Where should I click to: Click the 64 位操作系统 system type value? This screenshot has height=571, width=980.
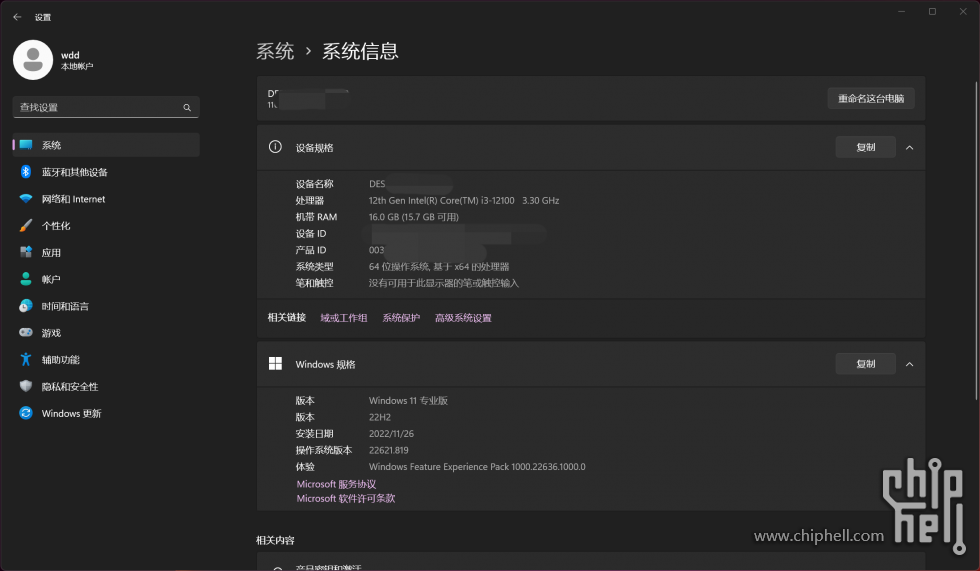[439, 267]
